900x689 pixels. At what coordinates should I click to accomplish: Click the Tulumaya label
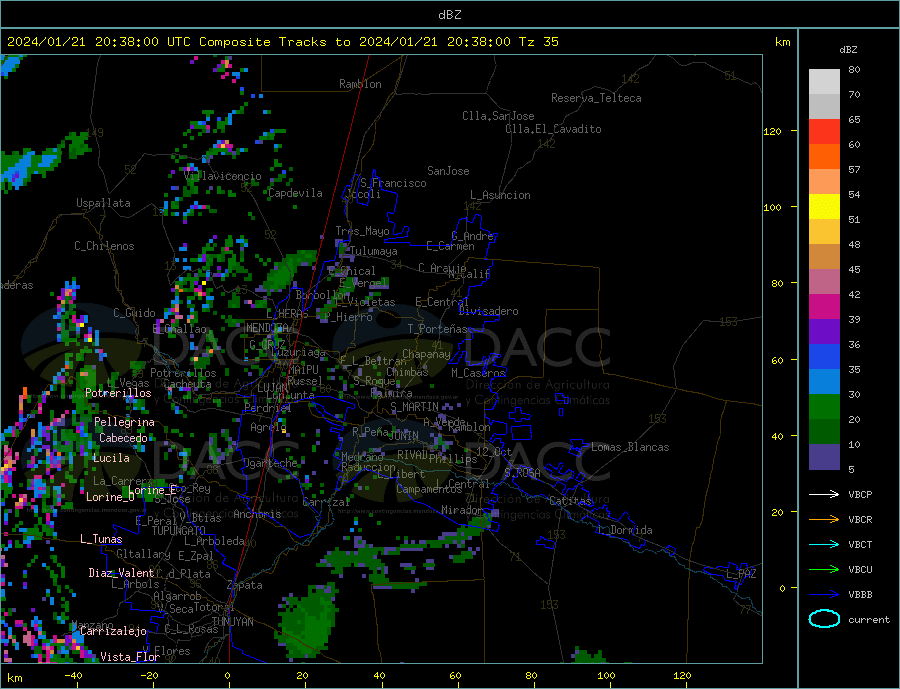(x=374, y=251)
